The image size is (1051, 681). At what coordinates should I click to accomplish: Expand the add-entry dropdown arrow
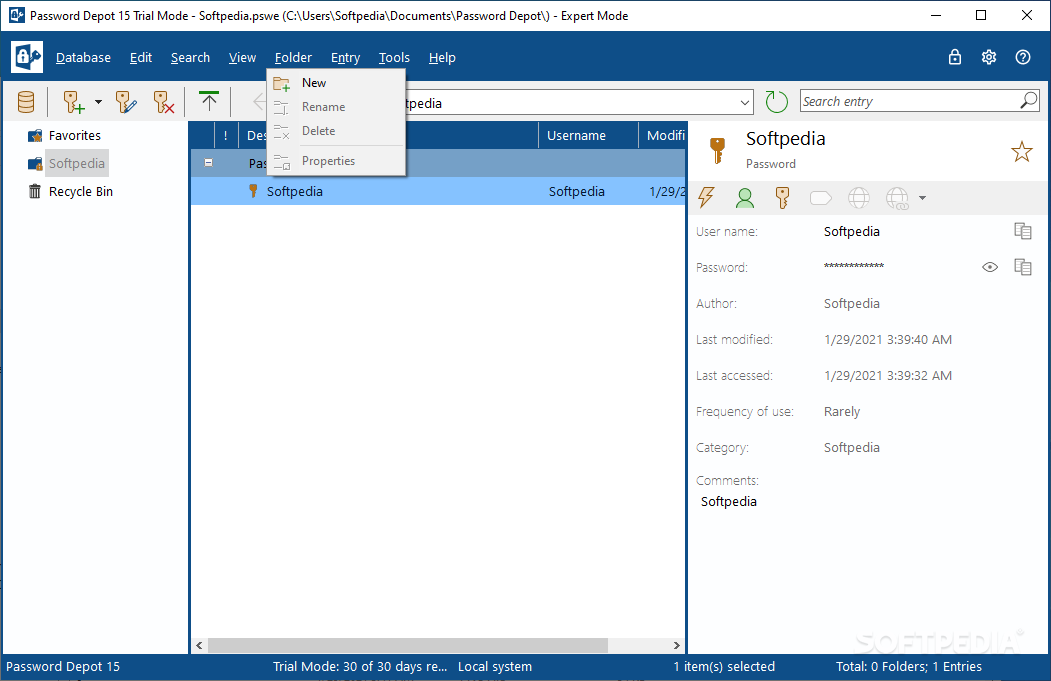point(99,102)
